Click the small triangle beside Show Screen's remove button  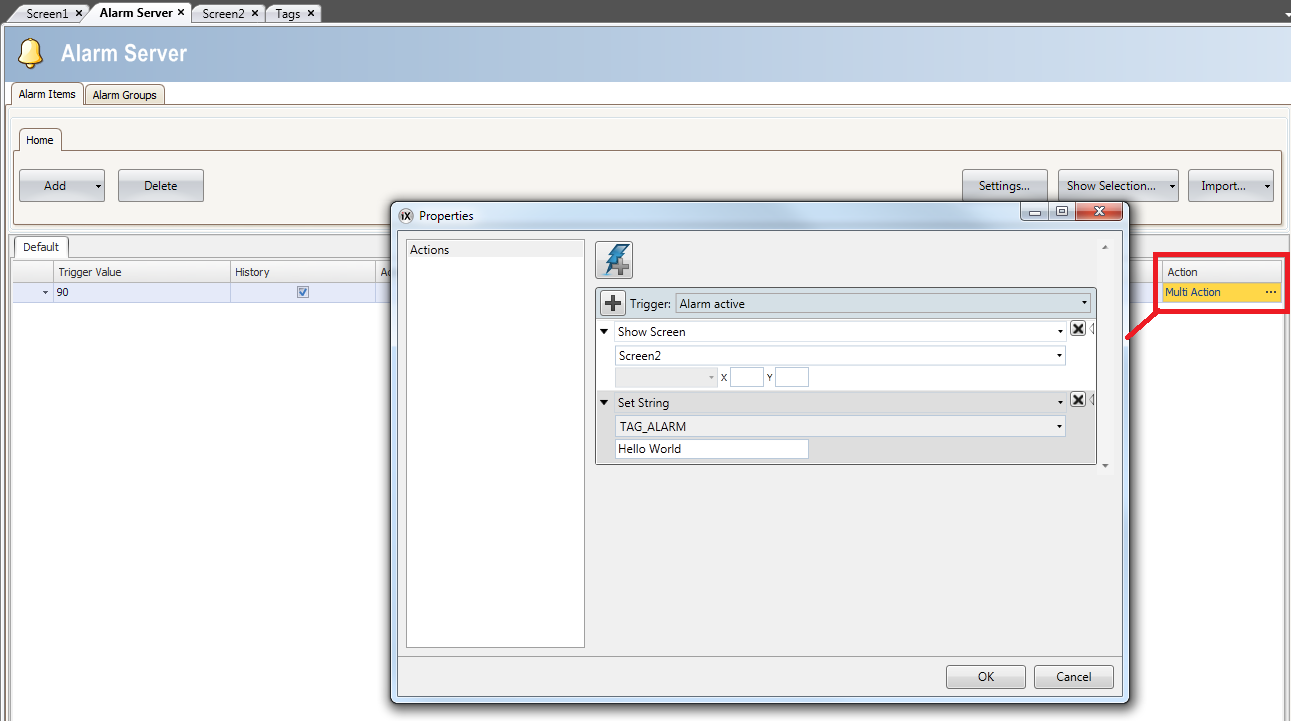[x=1092, y=329]
